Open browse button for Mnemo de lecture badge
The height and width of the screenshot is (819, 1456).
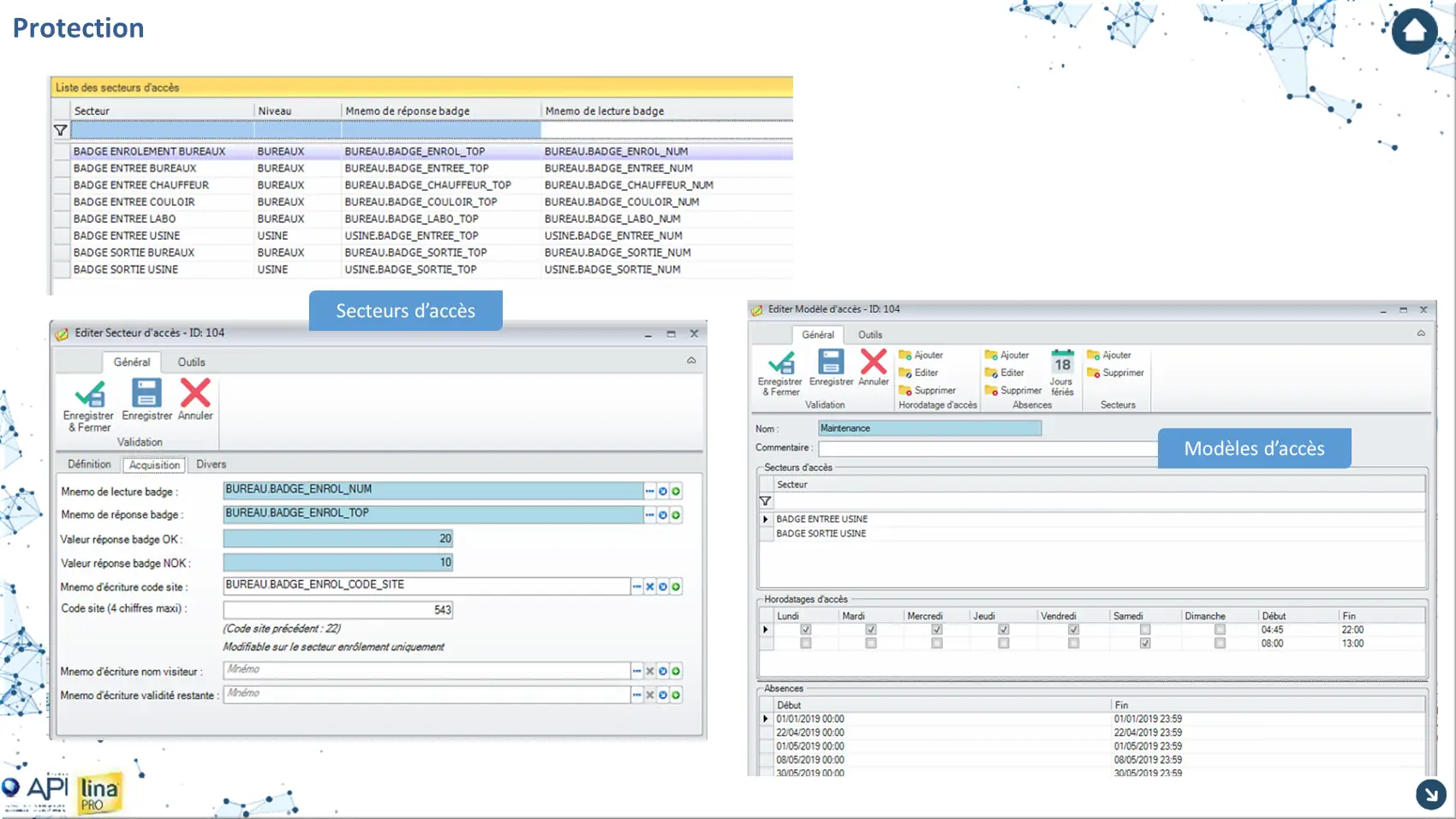click(x=649, y=491)
